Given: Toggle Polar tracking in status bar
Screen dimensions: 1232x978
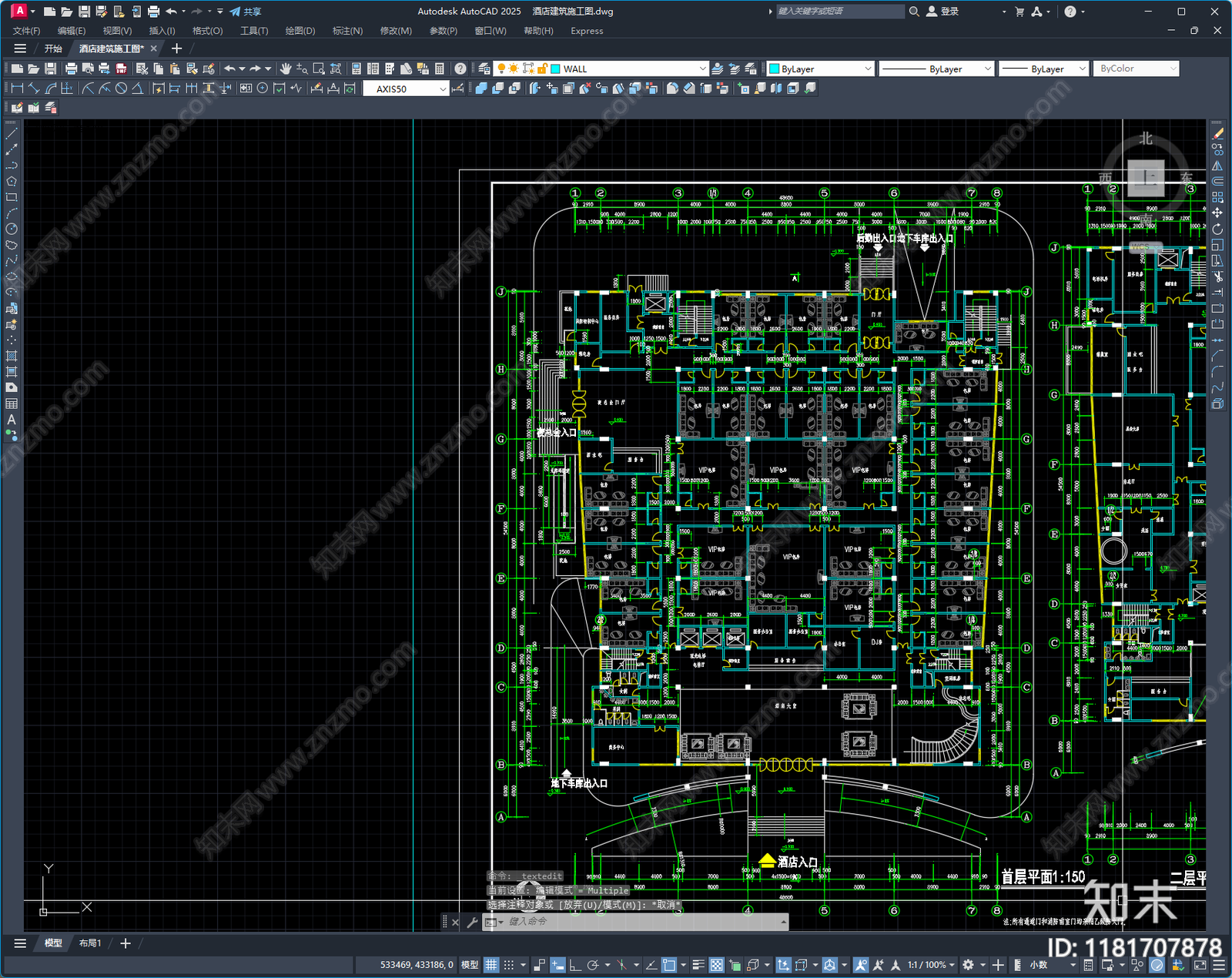Looking at the screenshot, I should coord(593,965).
